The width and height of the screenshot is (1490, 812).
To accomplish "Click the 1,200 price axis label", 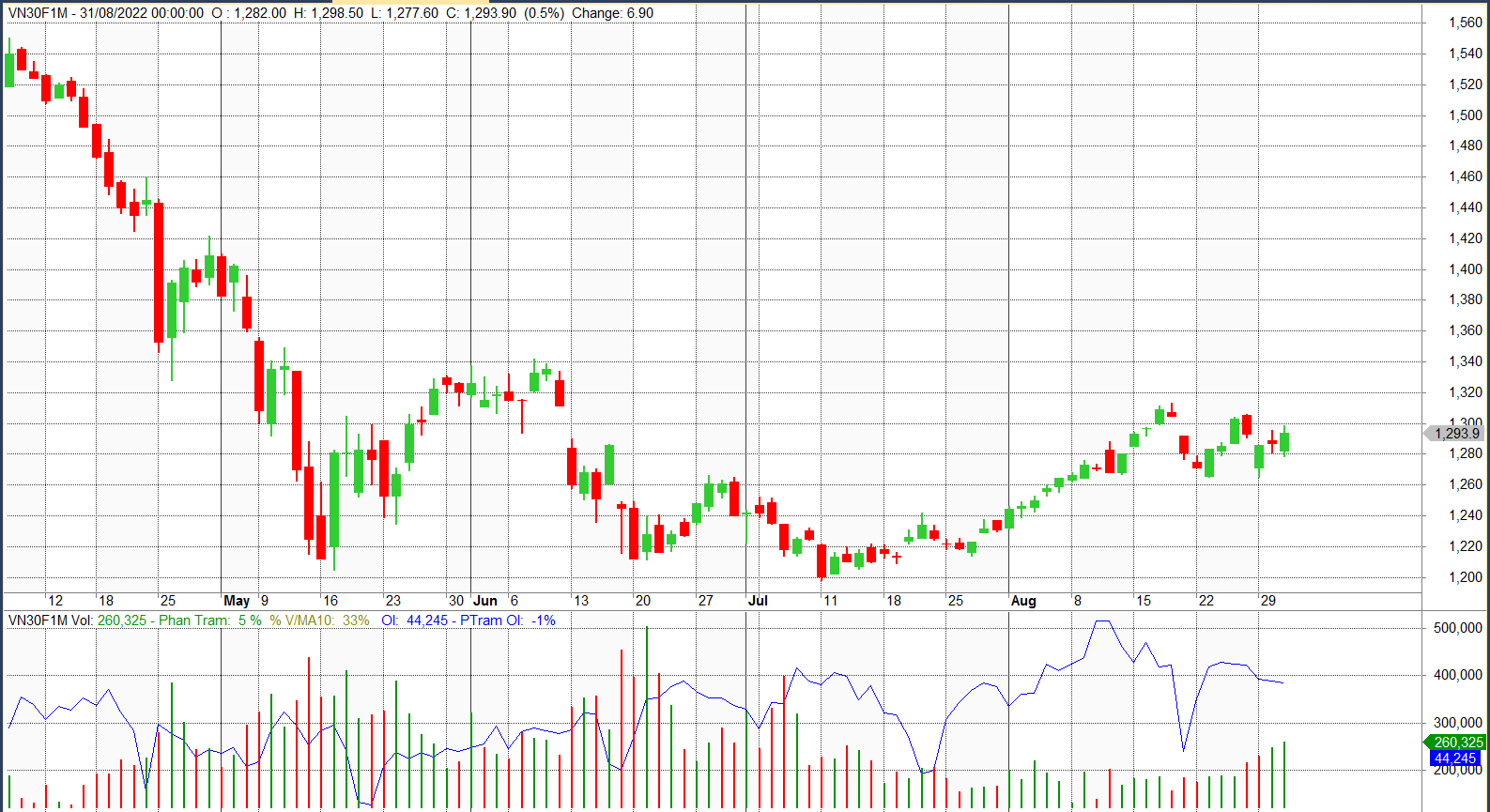I will point(1466,577).
